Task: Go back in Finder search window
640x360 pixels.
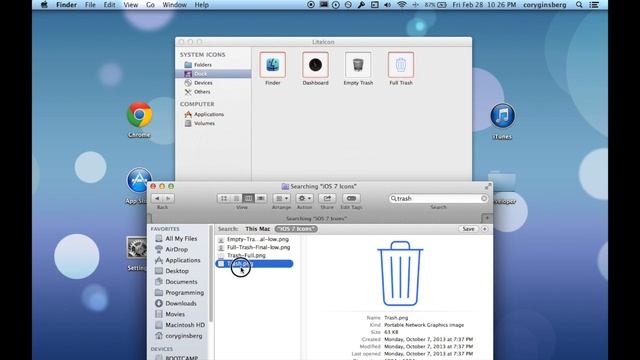Action: click(157, 198)
